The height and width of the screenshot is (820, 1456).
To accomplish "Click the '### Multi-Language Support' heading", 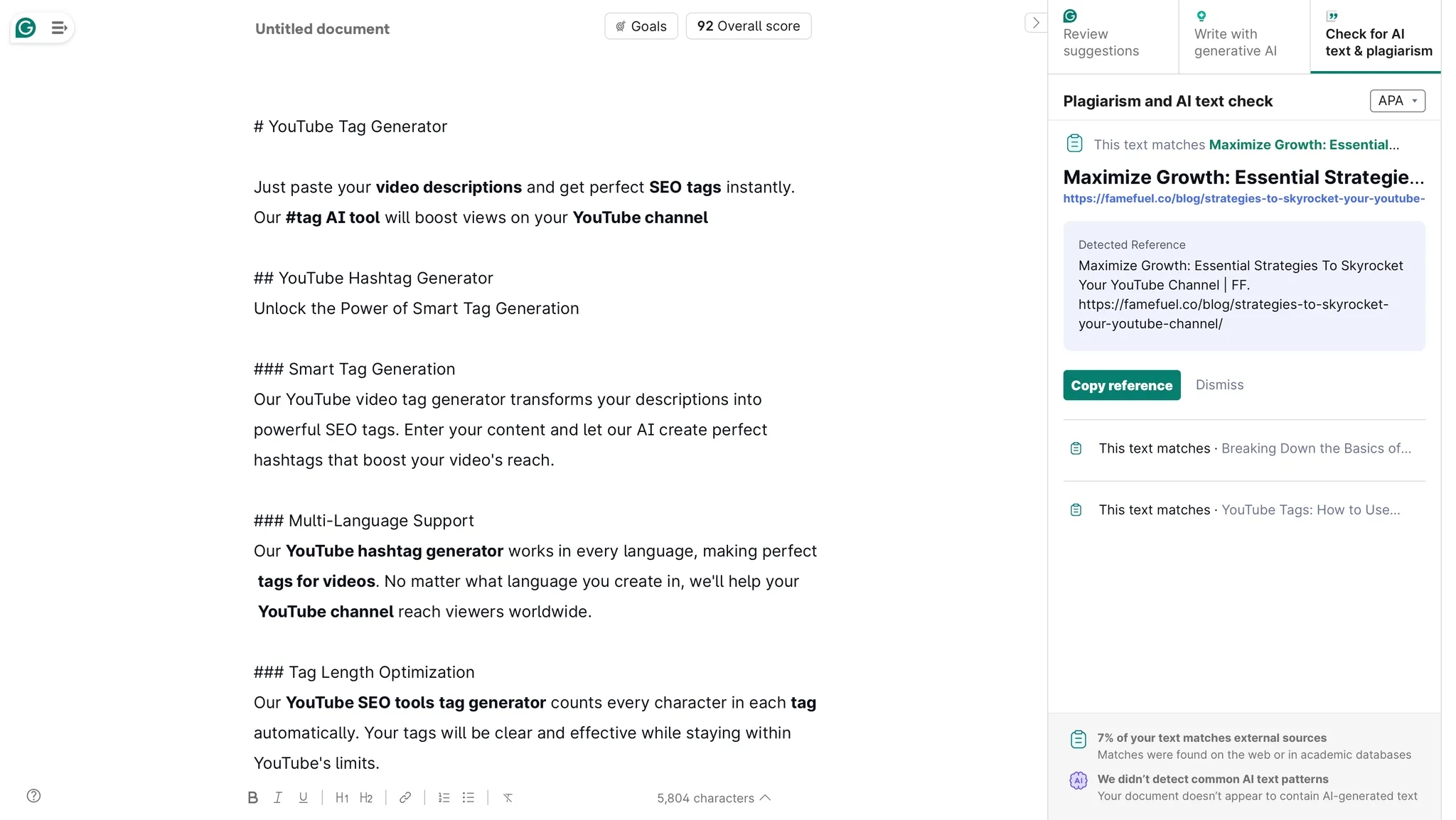I will pos(363,520).
